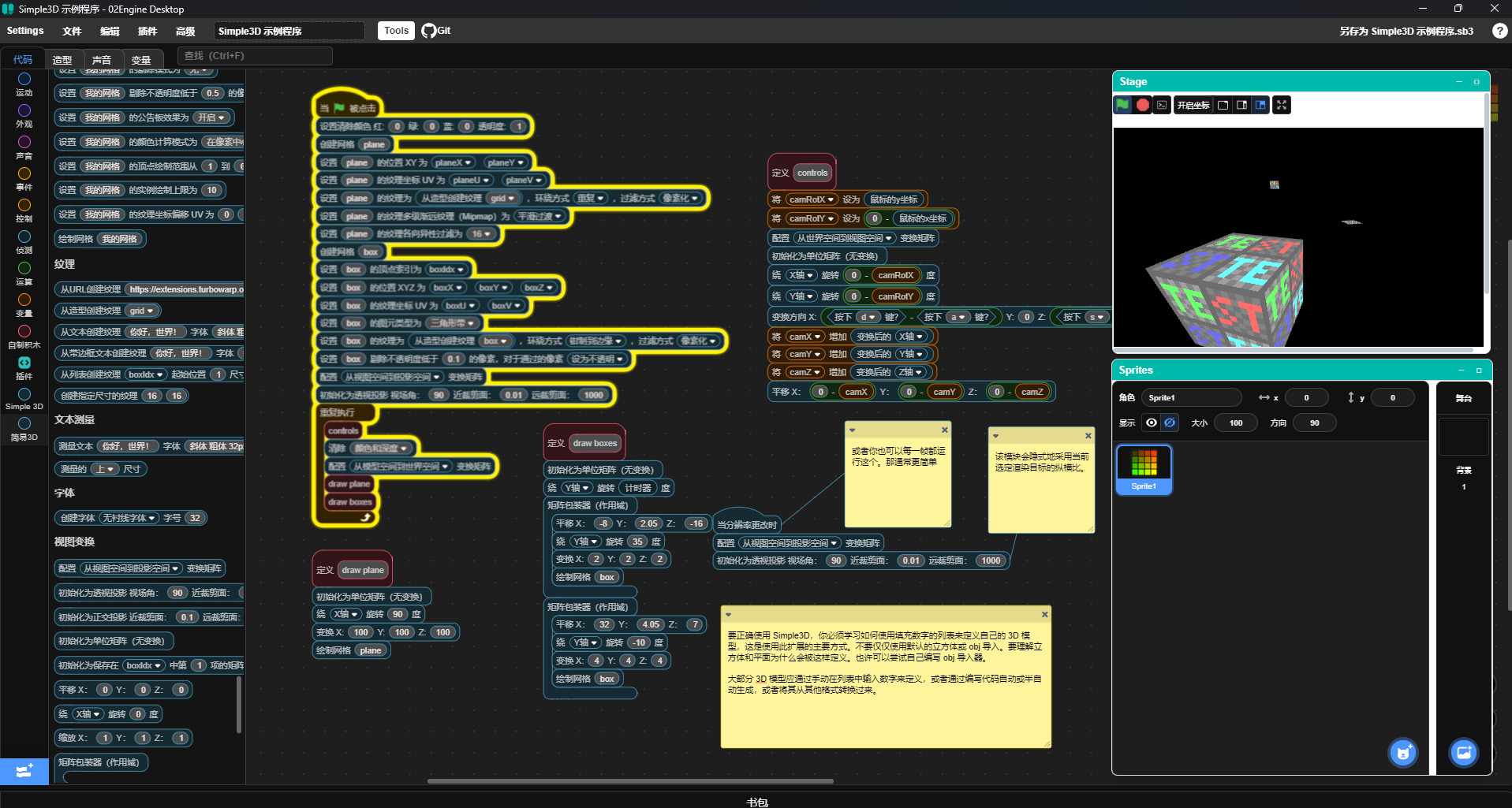
Task: Click the add backdrop image button
Action: [1463, 753]
